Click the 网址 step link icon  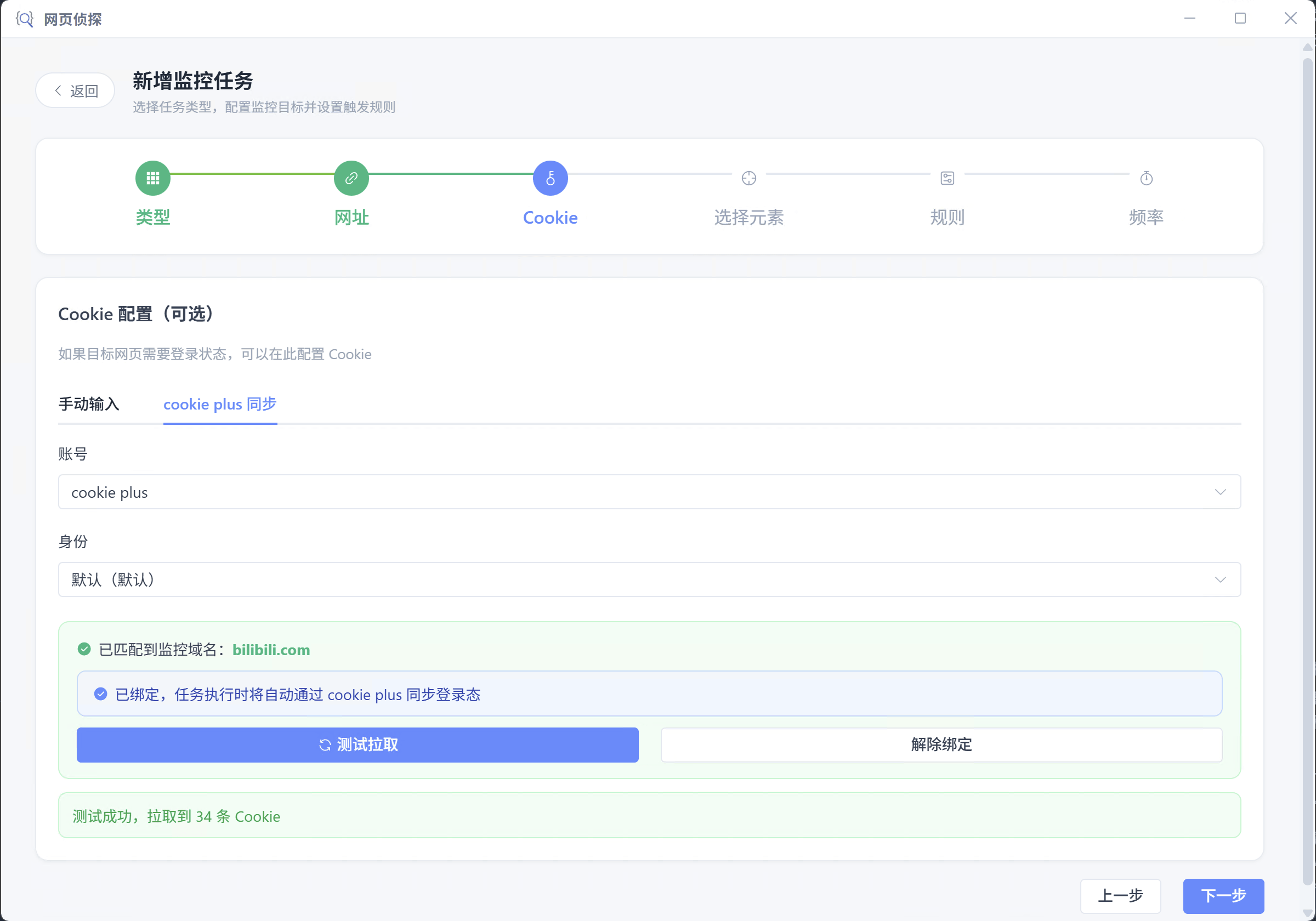tap(351, 178)
